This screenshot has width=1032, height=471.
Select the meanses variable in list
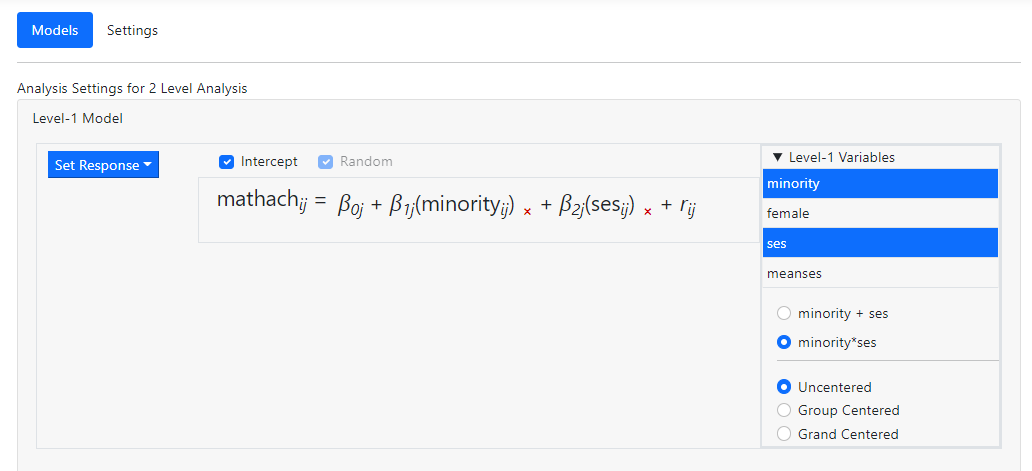[x=880, y=273]
